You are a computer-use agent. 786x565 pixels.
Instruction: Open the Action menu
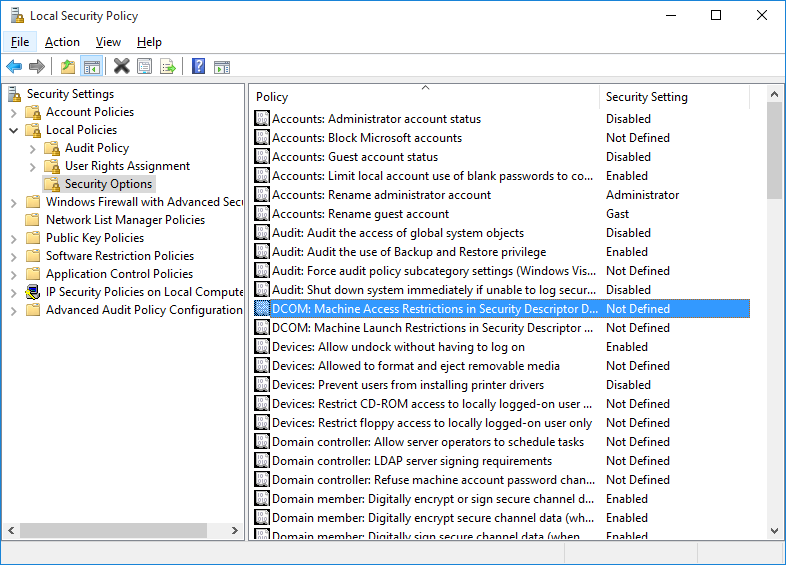pos(62,42)
